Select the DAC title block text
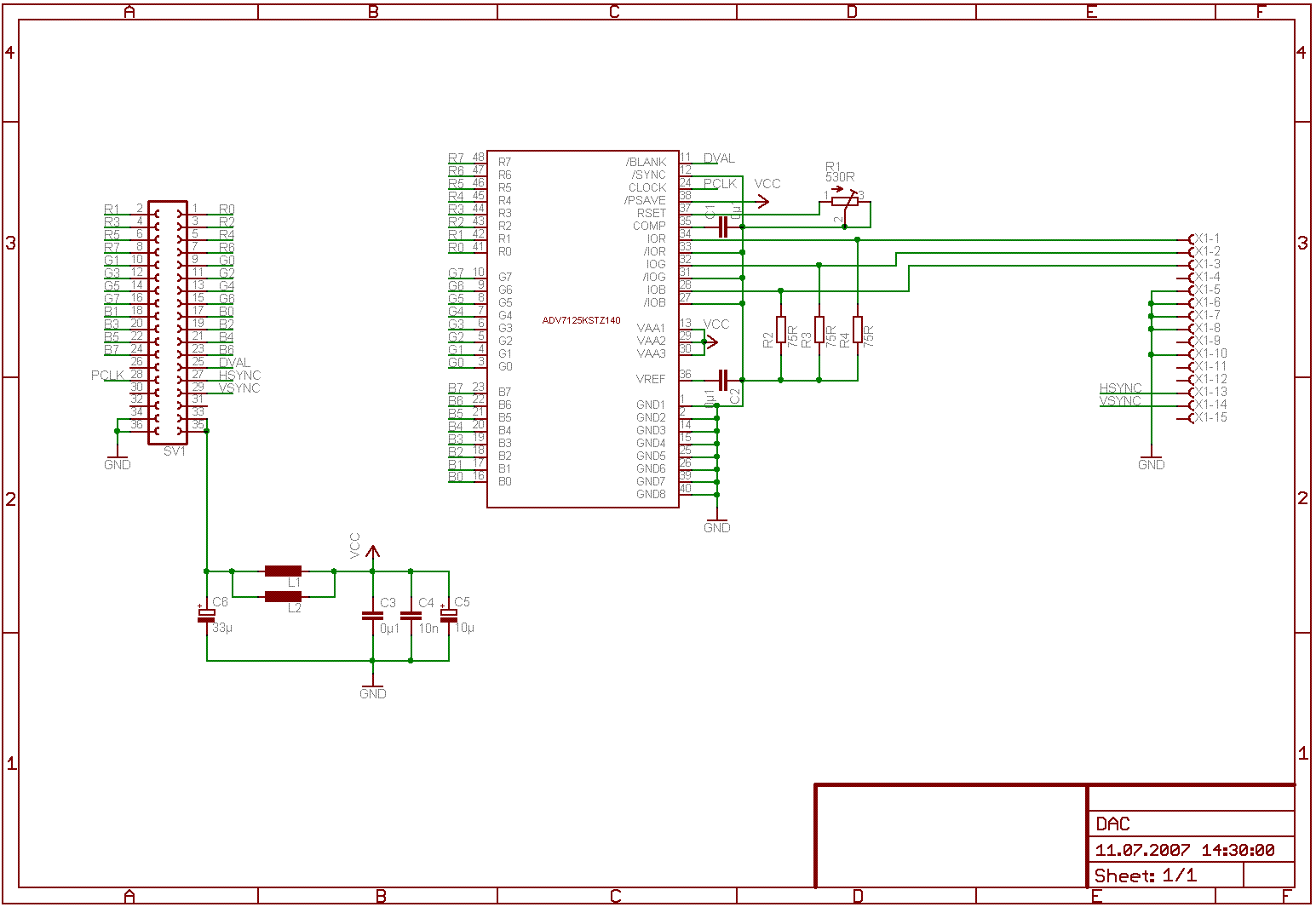Image resolution: width=1316 pixels, height=907 pixels. point(1112,824)
